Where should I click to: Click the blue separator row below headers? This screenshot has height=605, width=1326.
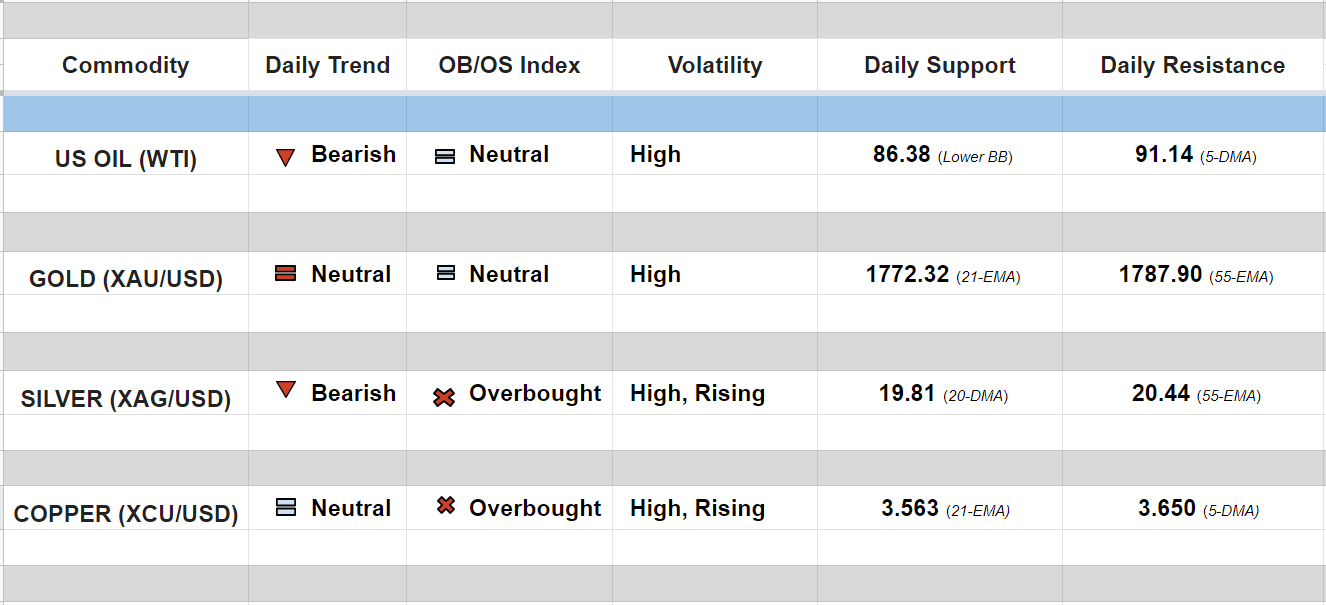[663, 114]
